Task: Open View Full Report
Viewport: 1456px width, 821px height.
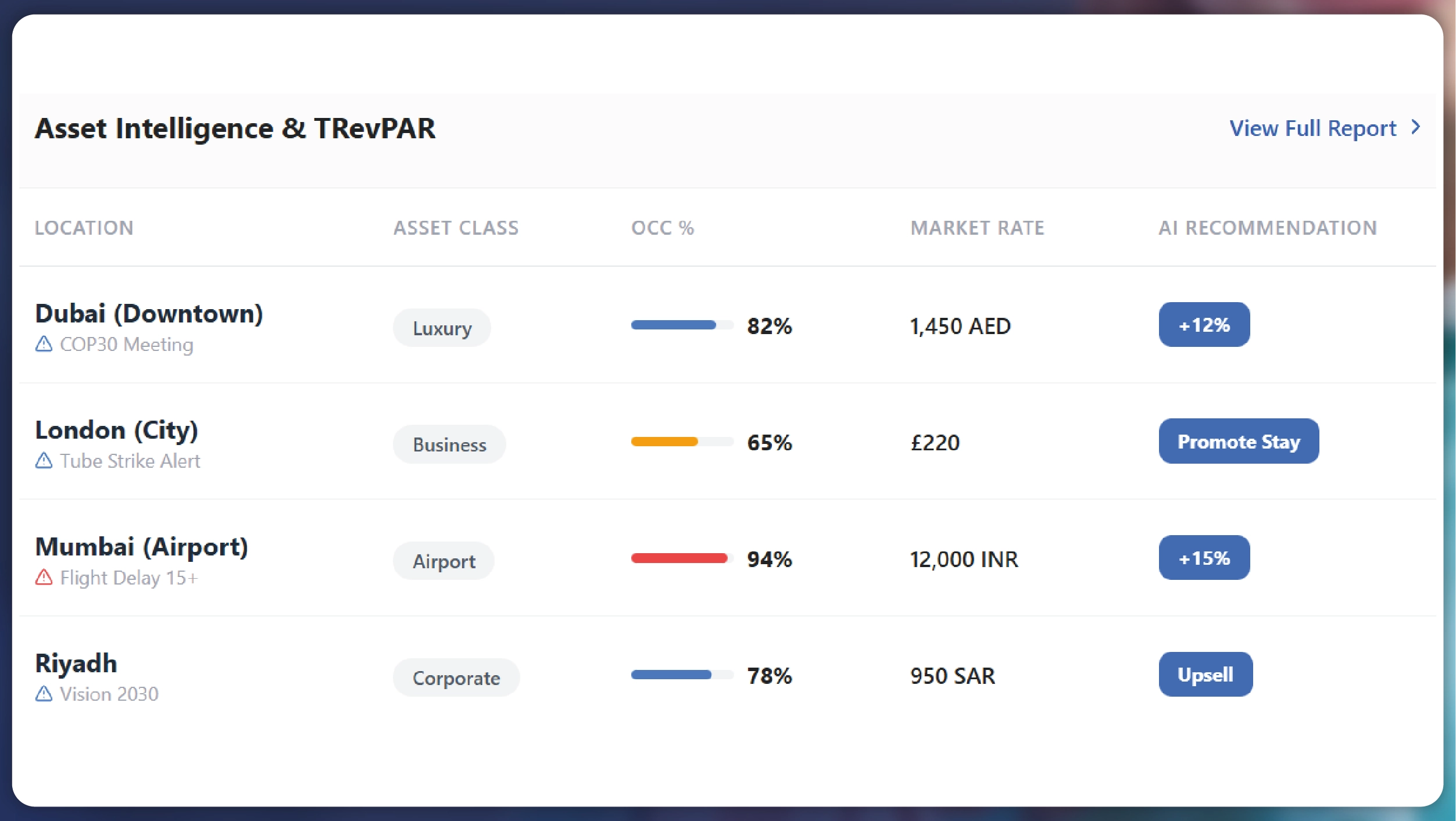Action: coord(1313,127)
